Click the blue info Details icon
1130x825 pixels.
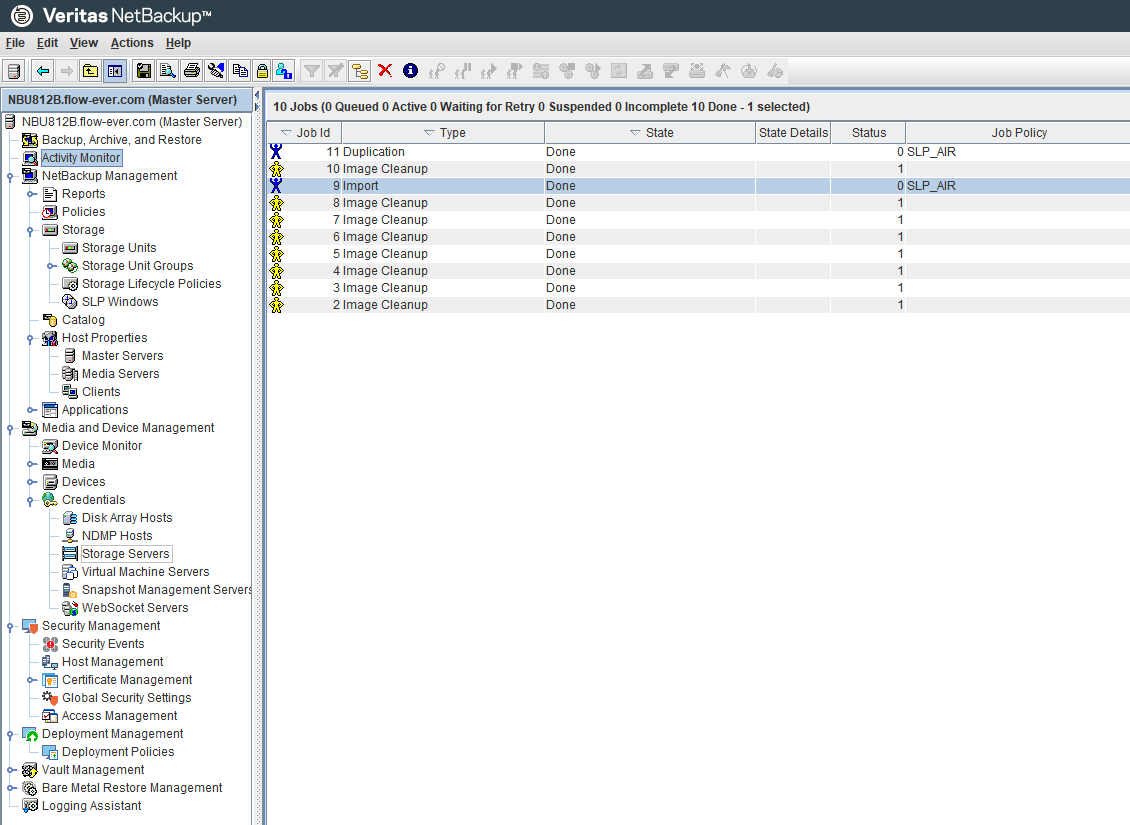pos(410,70)
